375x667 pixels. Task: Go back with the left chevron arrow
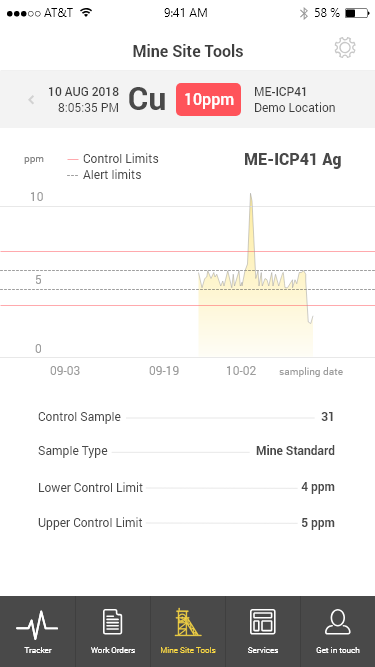coord(31,100)
